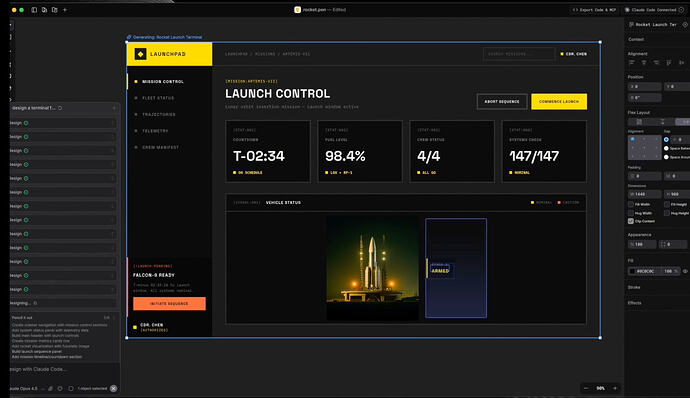Select the 98.4% fuel level card
The width and height of the screenshot is (690, 398).
[360, 151]
